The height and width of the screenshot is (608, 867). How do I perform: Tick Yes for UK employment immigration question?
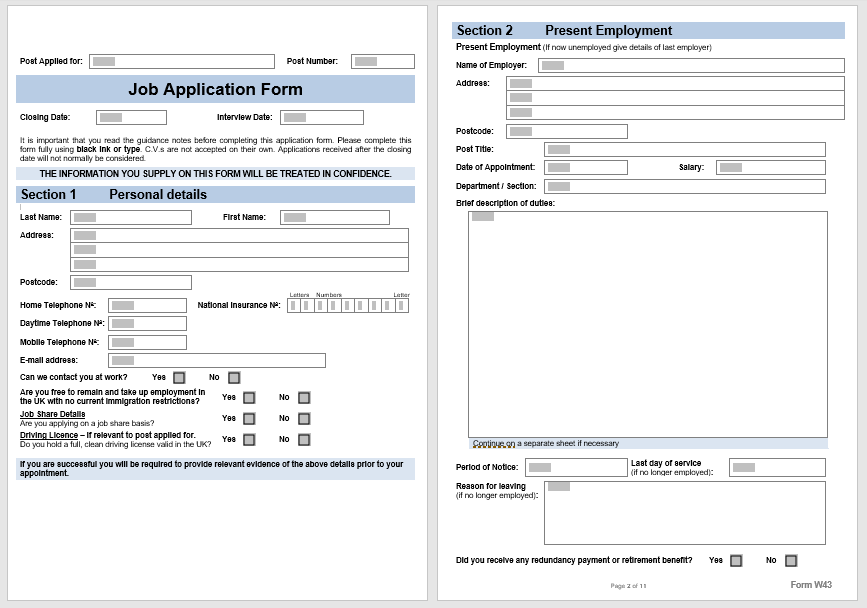249,398
